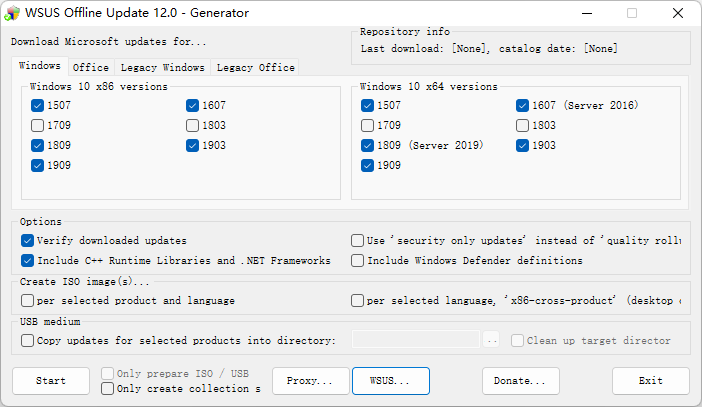Check ISO per selected product and language
Screen dimensions: 702x407
tap(27, 301)
